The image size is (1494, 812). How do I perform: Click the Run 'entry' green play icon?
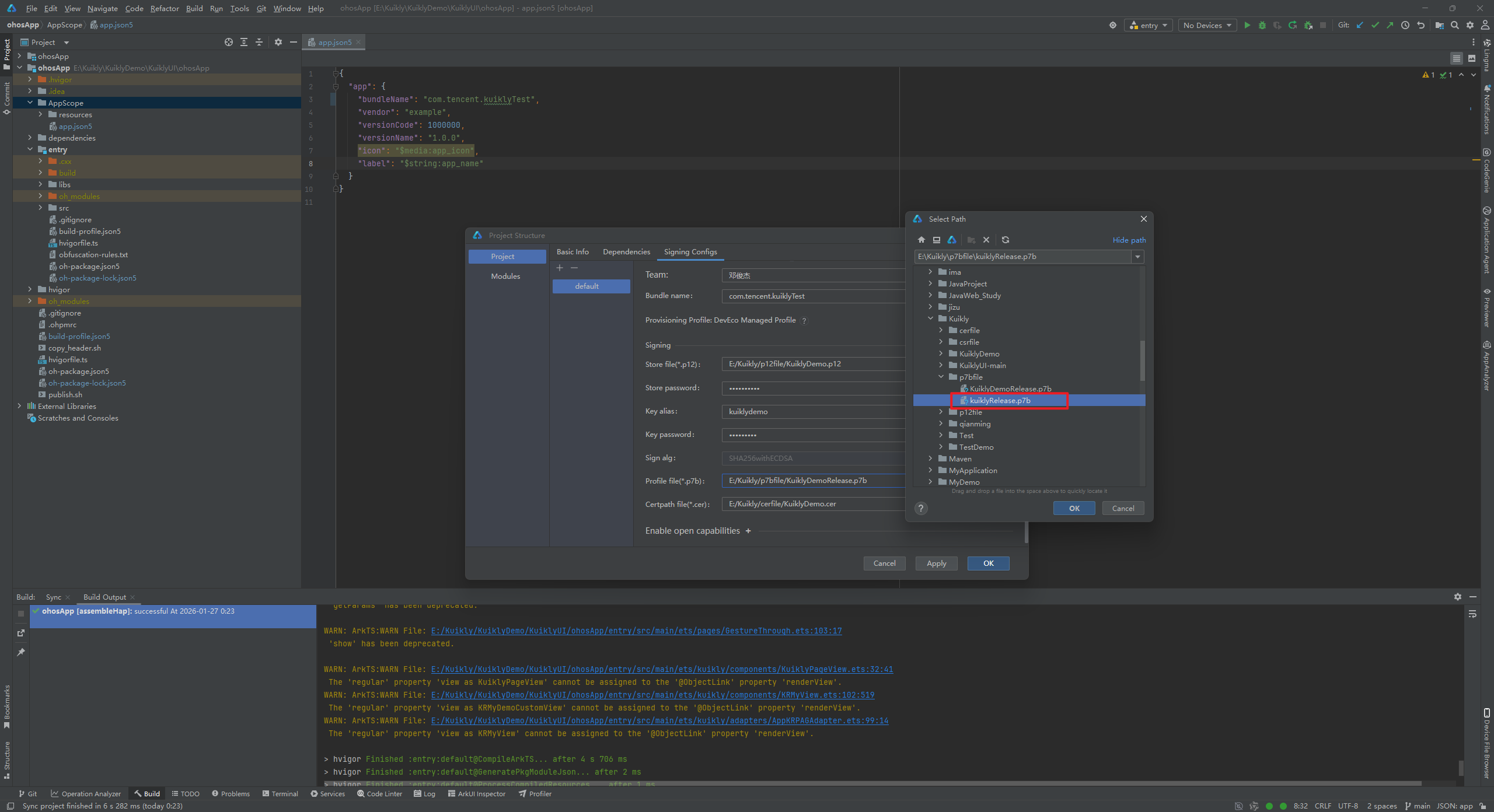pyautogui.click(x=1247, y=25)
